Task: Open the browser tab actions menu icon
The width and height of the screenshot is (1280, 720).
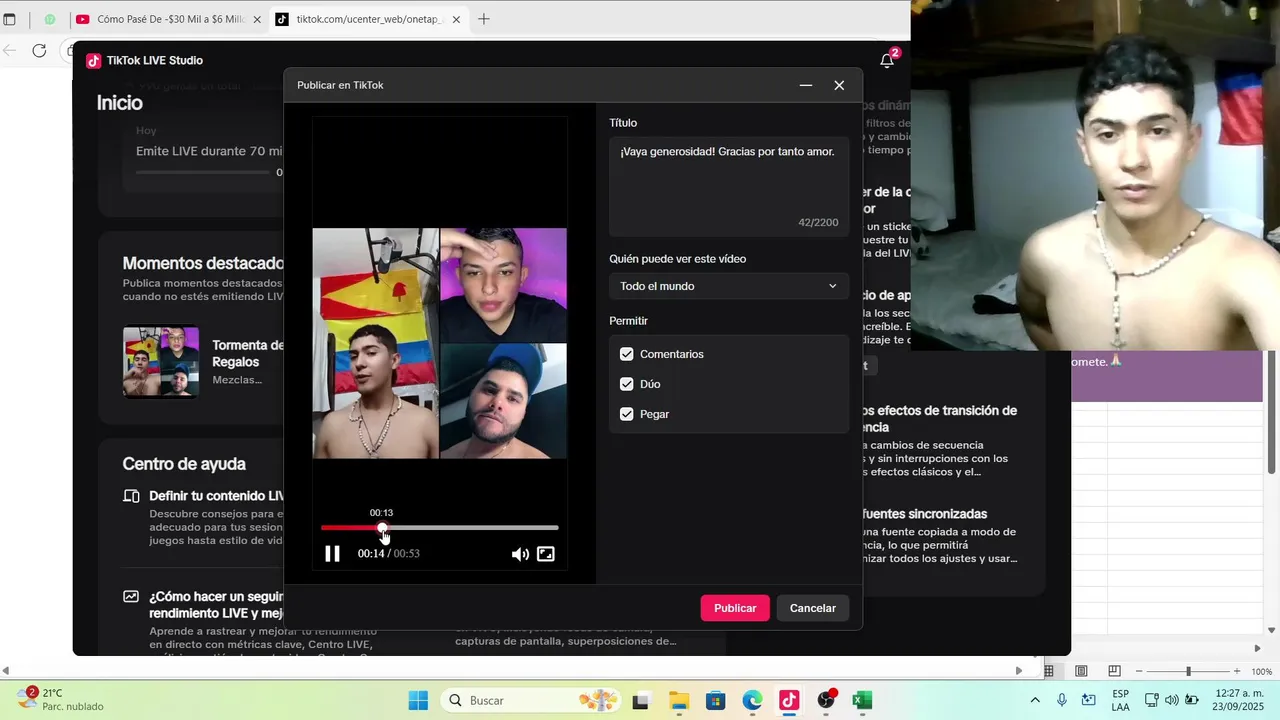Action: 10,19
